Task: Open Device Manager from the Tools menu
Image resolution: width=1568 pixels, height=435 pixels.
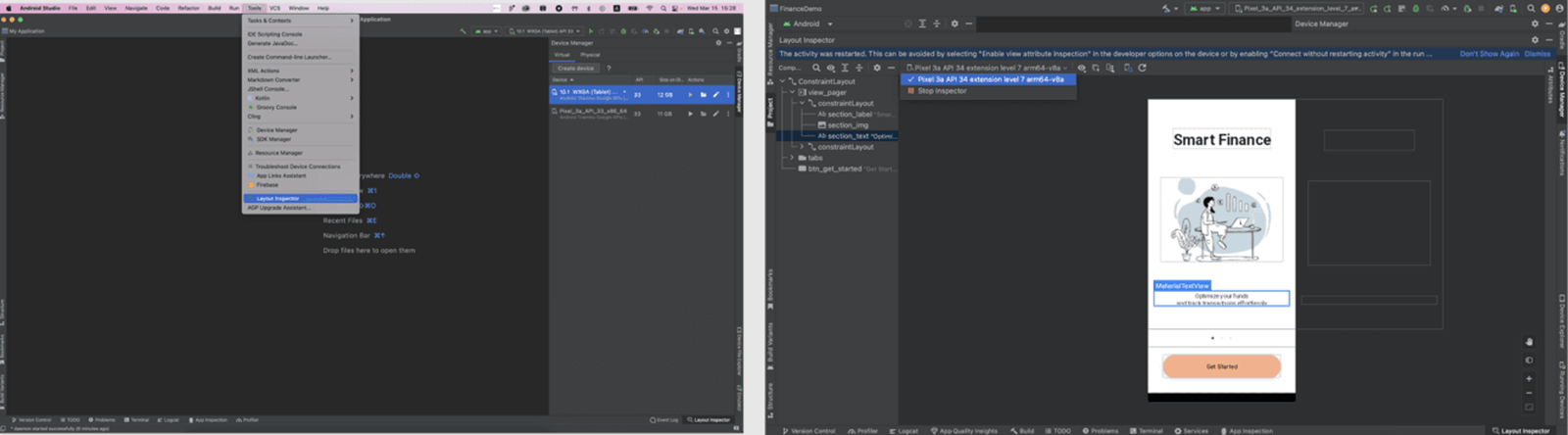Action: (300, 130)
